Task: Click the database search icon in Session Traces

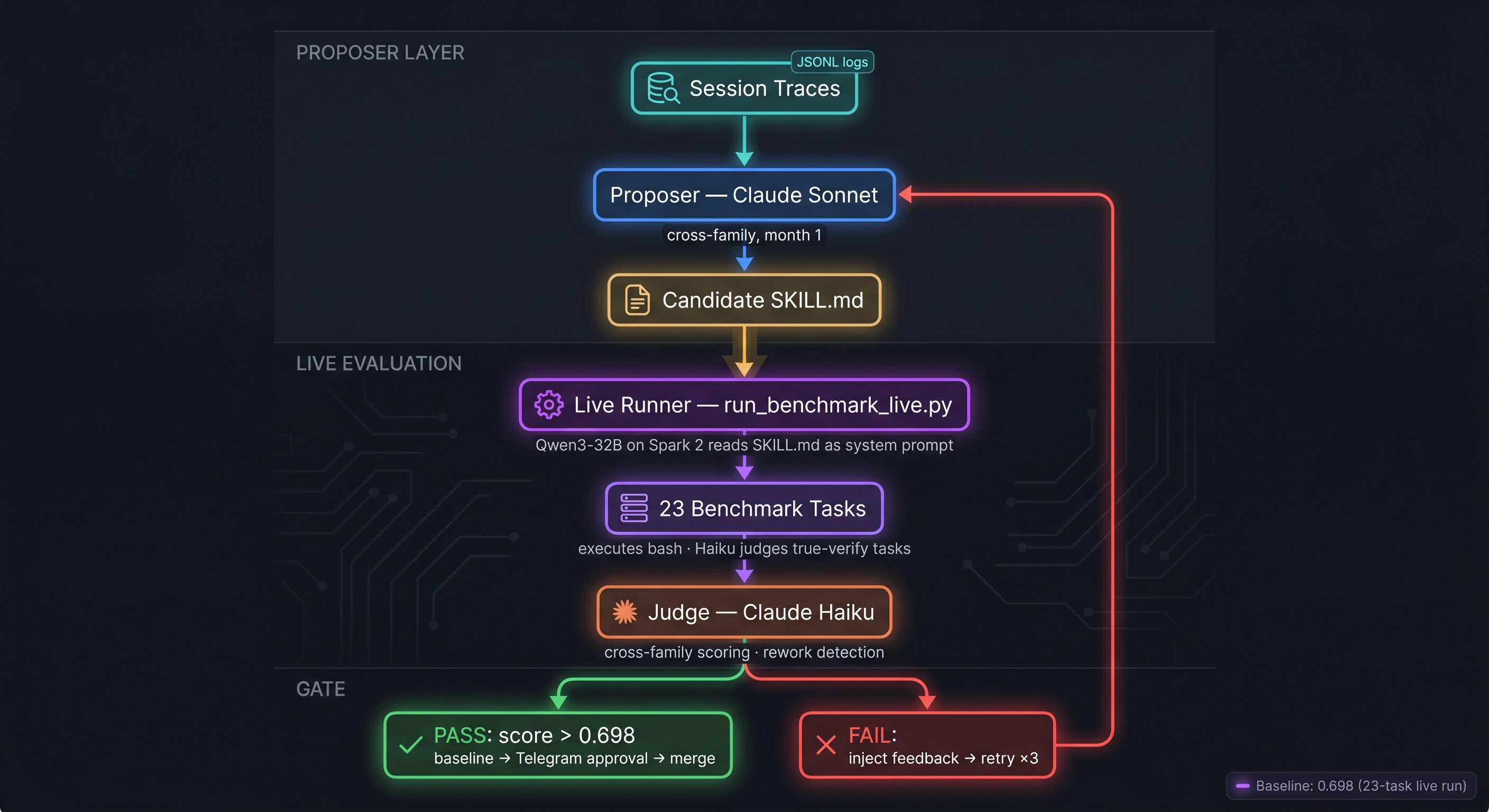Action: (663, 88)
